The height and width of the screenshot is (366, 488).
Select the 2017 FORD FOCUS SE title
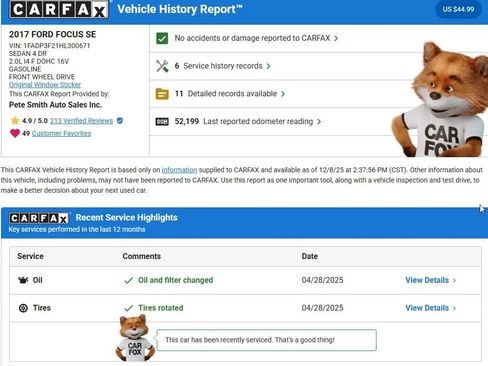tap(52, 34)
